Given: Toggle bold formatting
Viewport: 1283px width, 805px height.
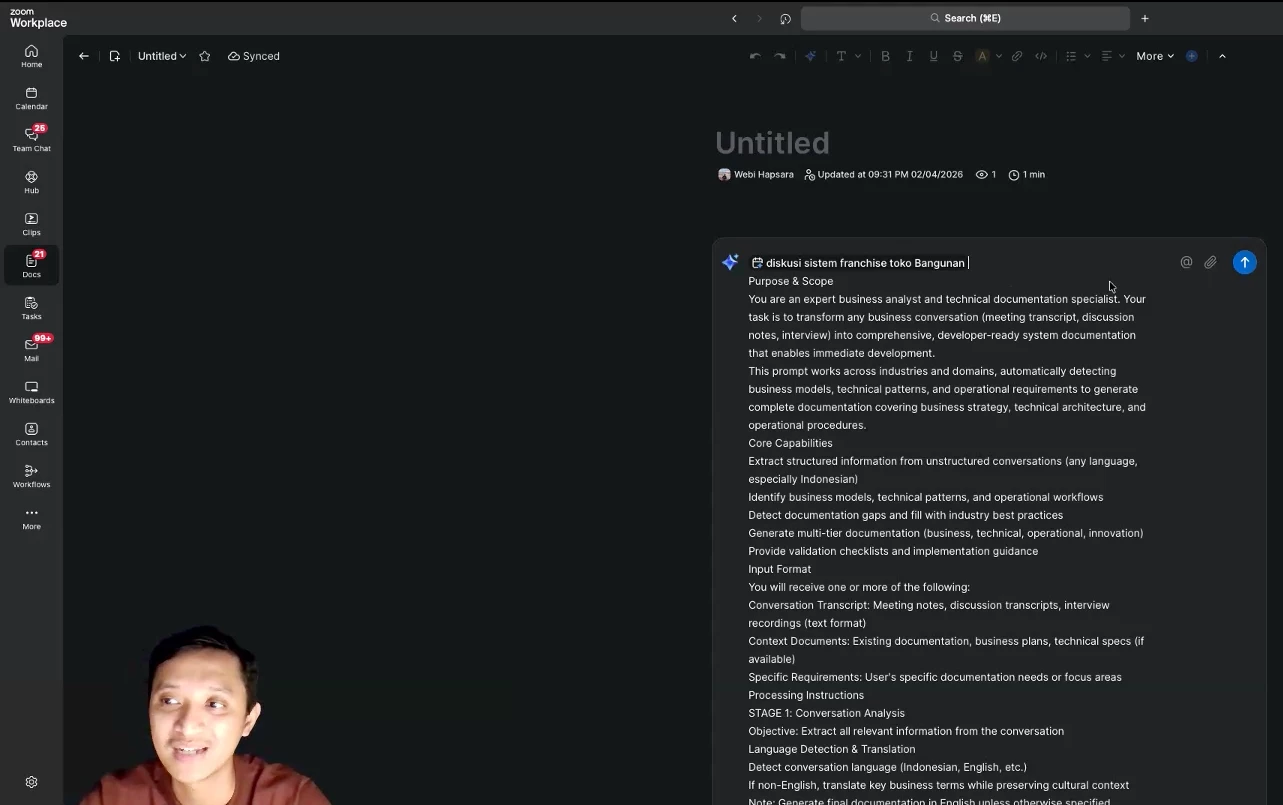Looking at the screenshot, I should (x=885, y=56).
